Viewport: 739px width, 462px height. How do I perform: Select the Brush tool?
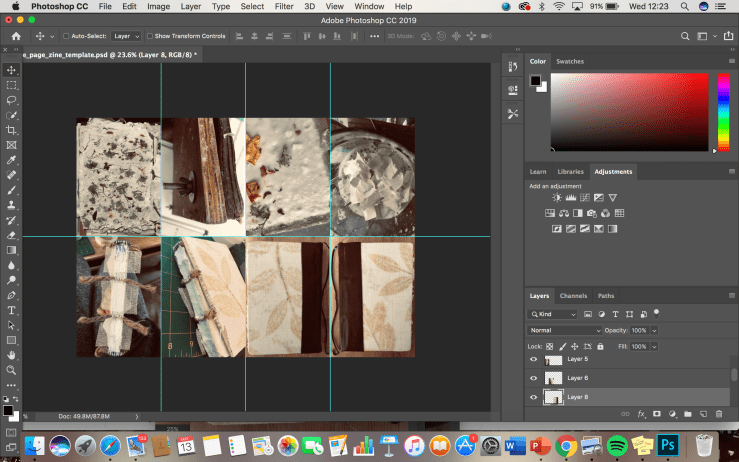[x=11, y=190]
